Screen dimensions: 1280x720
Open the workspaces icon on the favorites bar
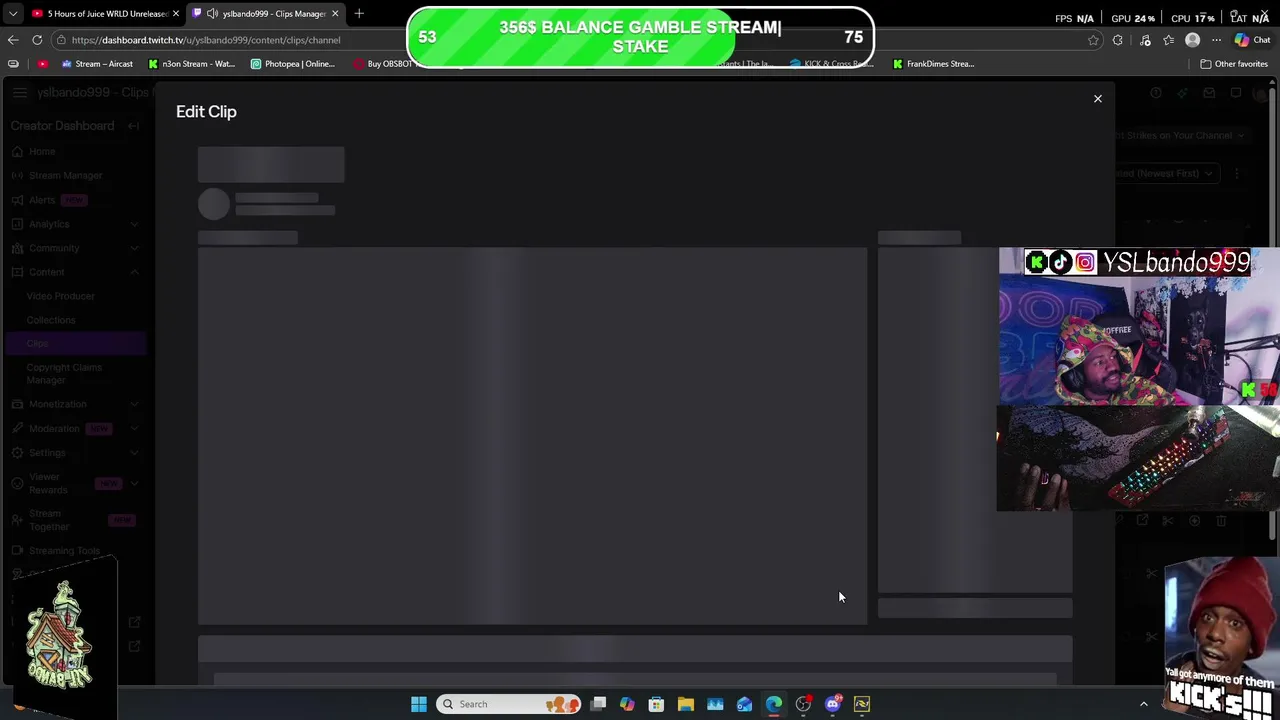[13, 64]
